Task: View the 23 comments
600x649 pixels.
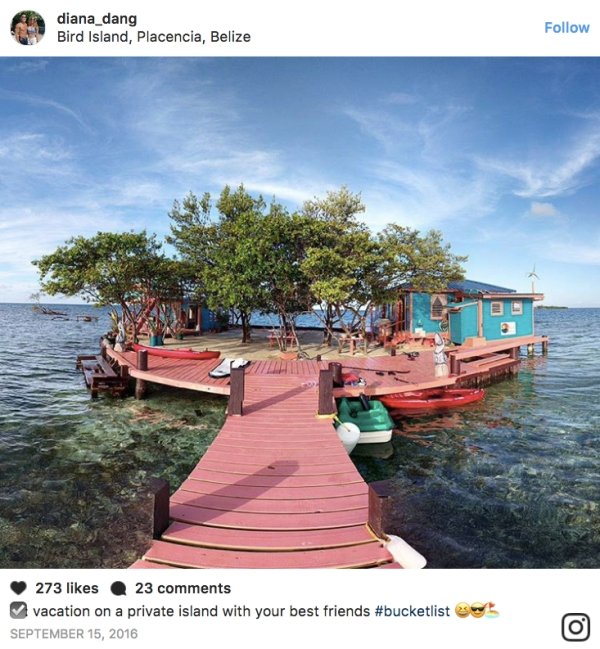Action: 183,588
